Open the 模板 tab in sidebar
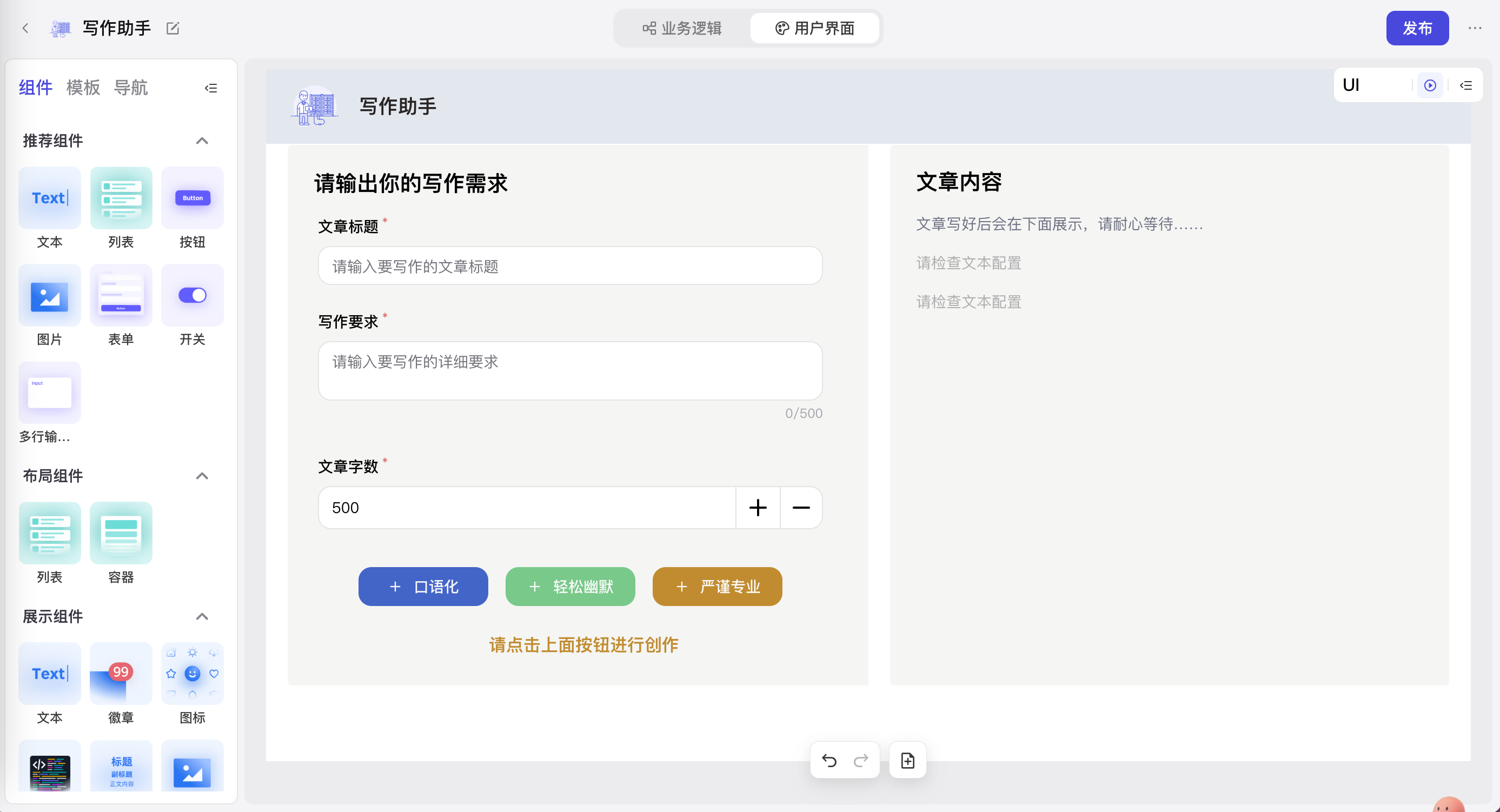This screenshot has height=812, width=1500. click(x=83, y=88)
